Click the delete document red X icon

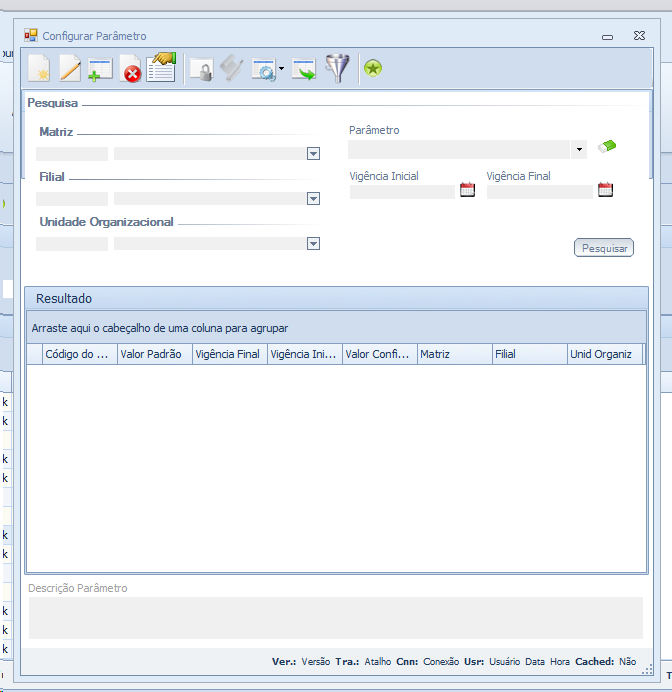click(x=131, y=70)
